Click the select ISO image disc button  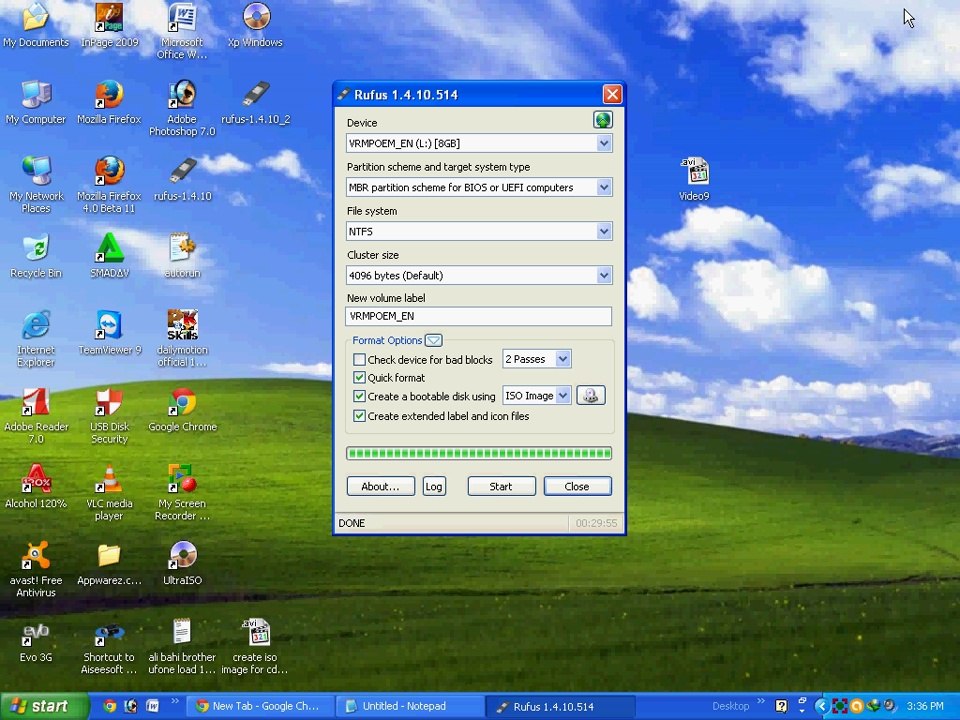tap(590, 396)
